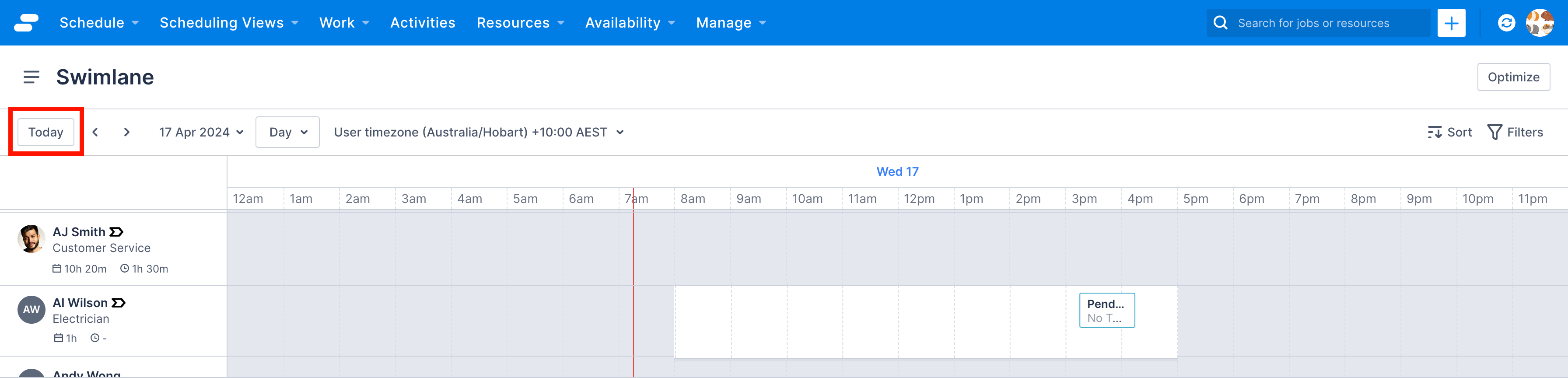Viewport: 1568px width, 378px height.
Task: Open the Day view dropdown
Action: tap(287, 132)
